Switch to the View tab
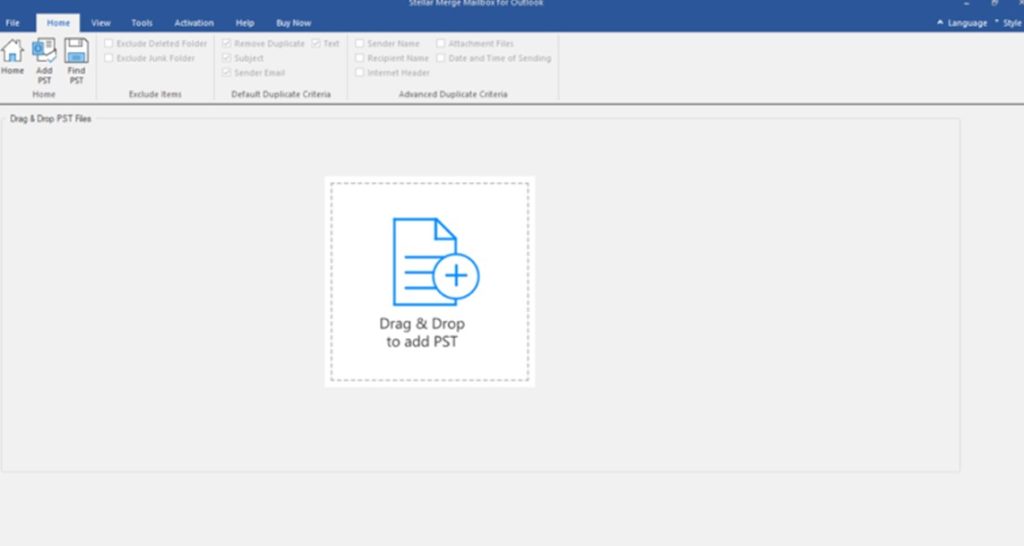 pos(101,23)
